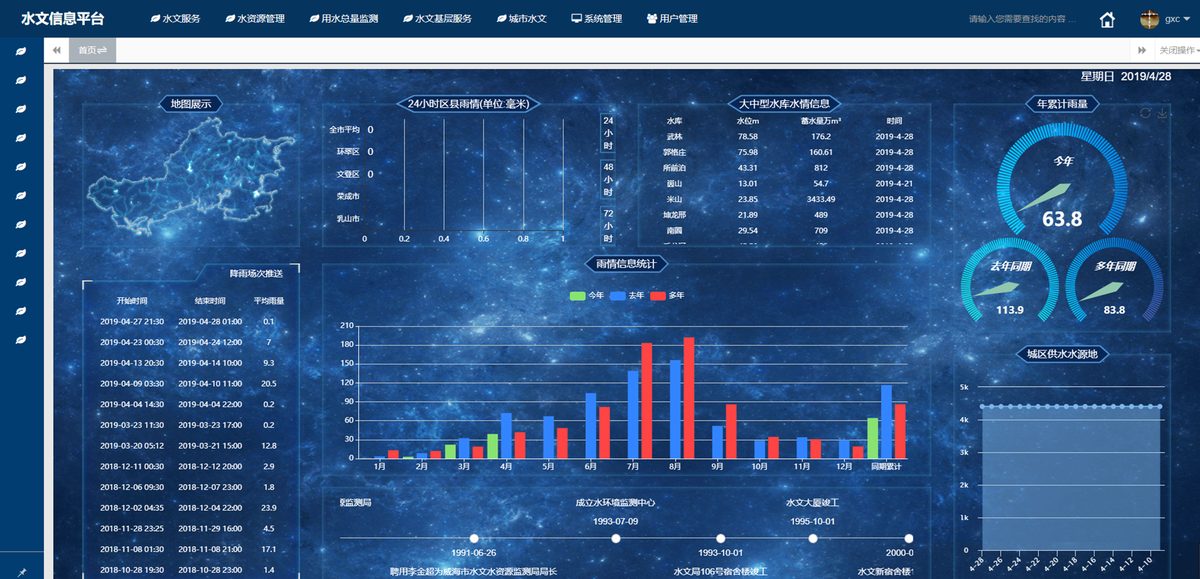Screen dimensions: 1200x579
Task: Click the 武林 reservoir name in the table
Action: coord(674,137)
